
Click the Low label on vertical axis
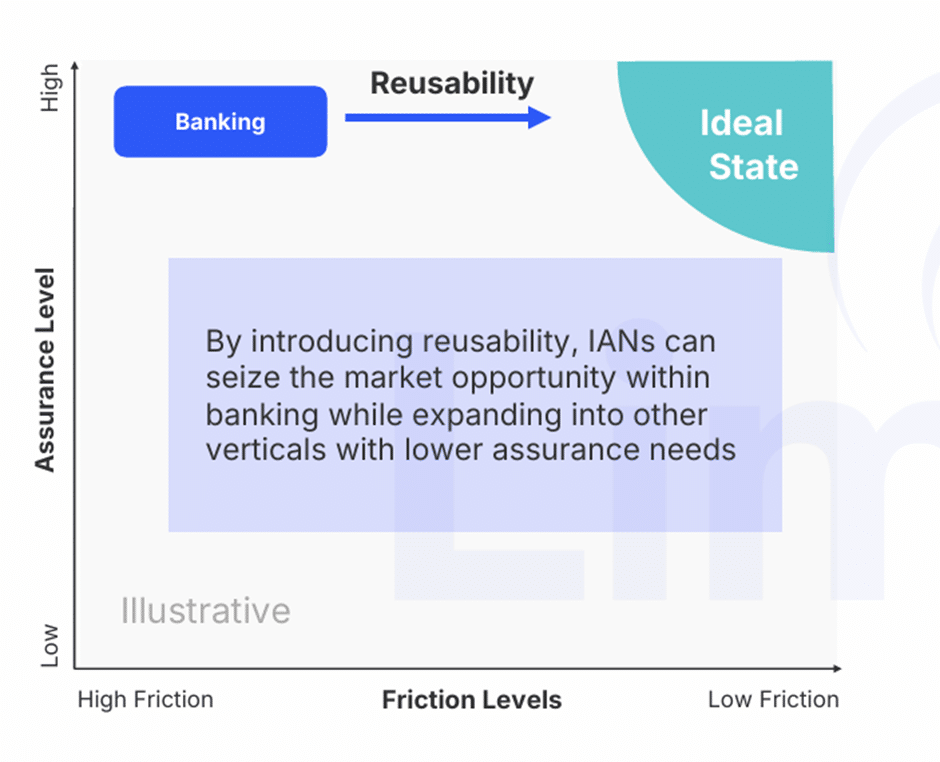tap(50, 646)
